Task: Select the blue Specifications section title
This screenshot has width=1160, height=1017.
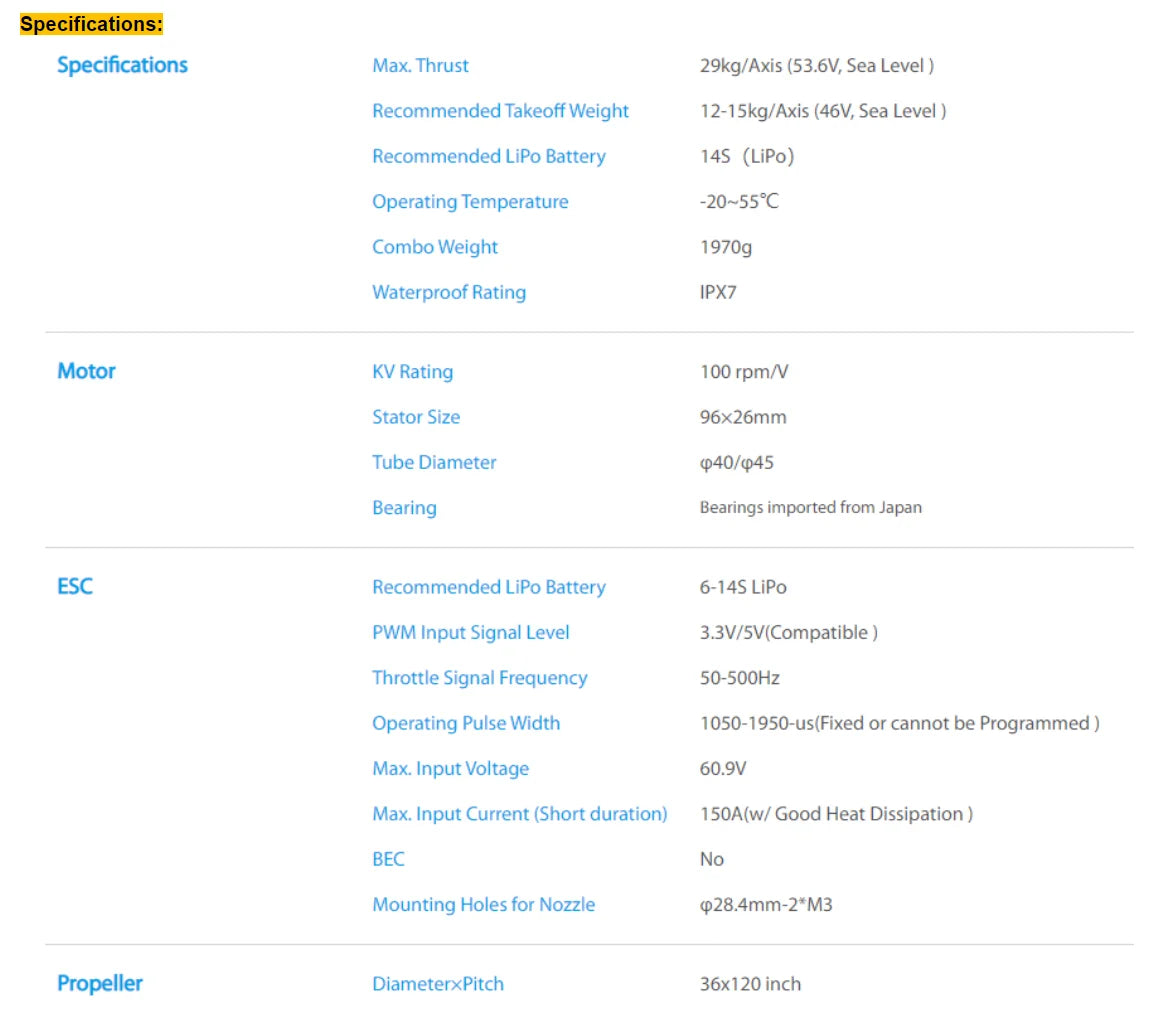Action: point(122,65)
